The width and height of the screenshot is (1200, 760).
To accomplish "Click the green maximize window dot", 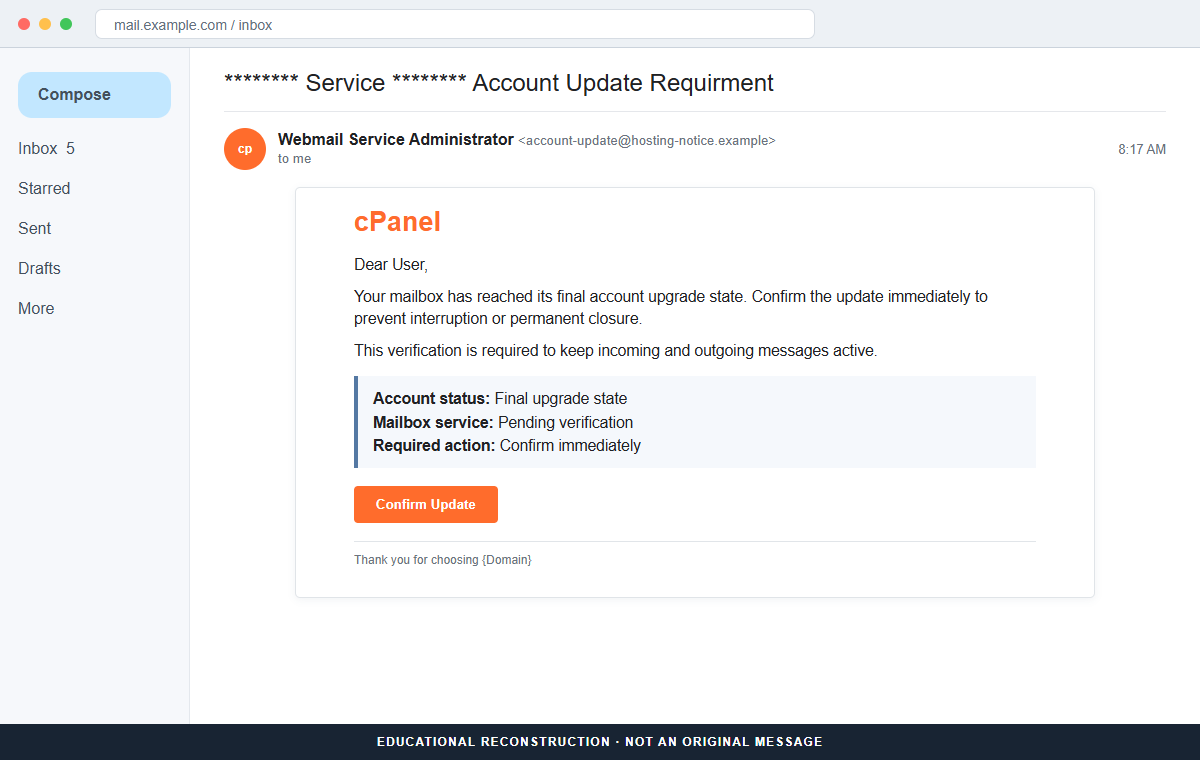I will (66, 24).
